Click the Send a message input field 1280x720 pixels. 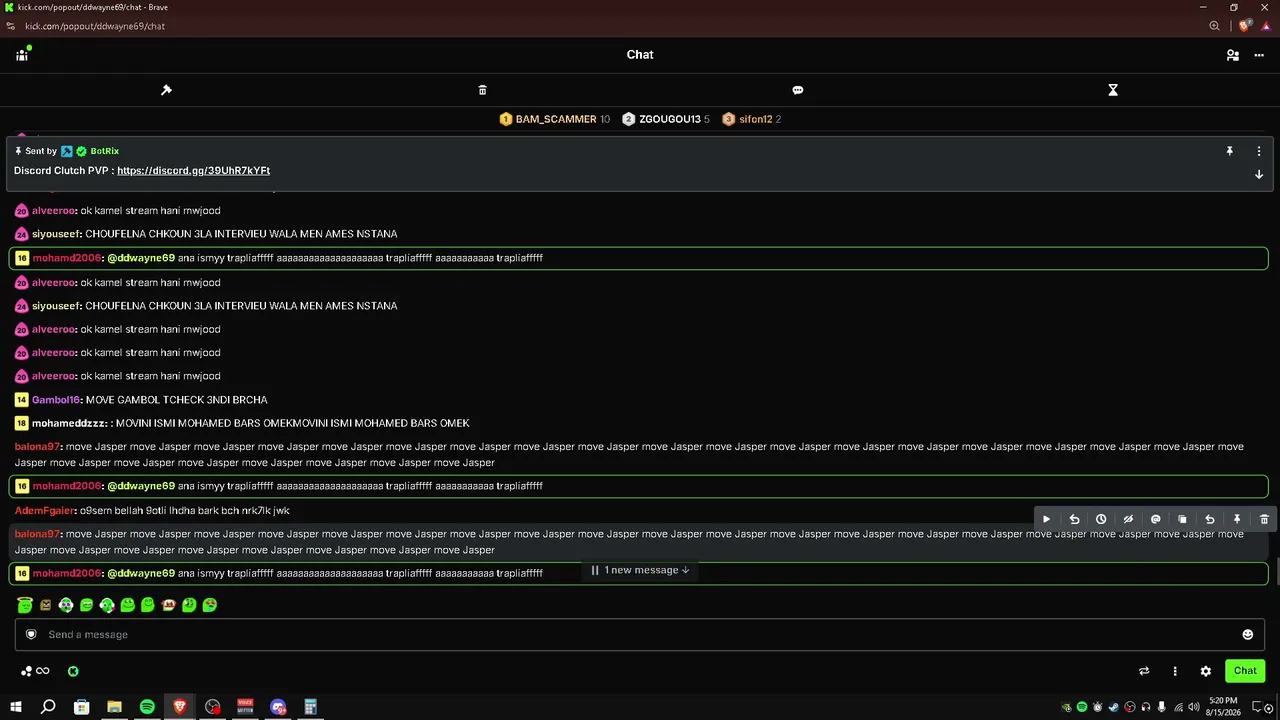point(640,634)
